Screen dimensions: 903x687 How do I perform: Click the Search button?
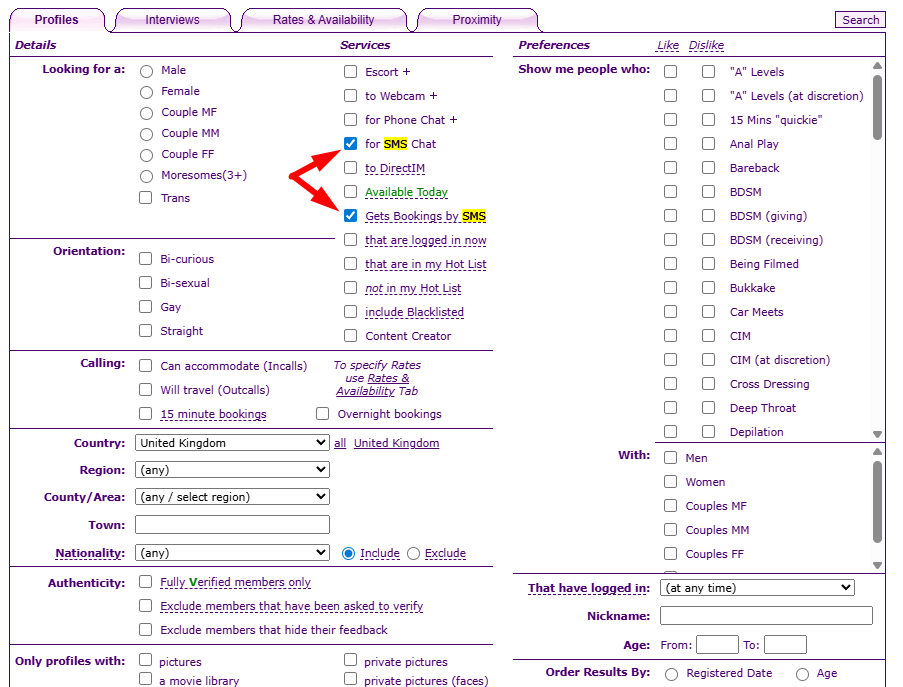tap(860, 20)
